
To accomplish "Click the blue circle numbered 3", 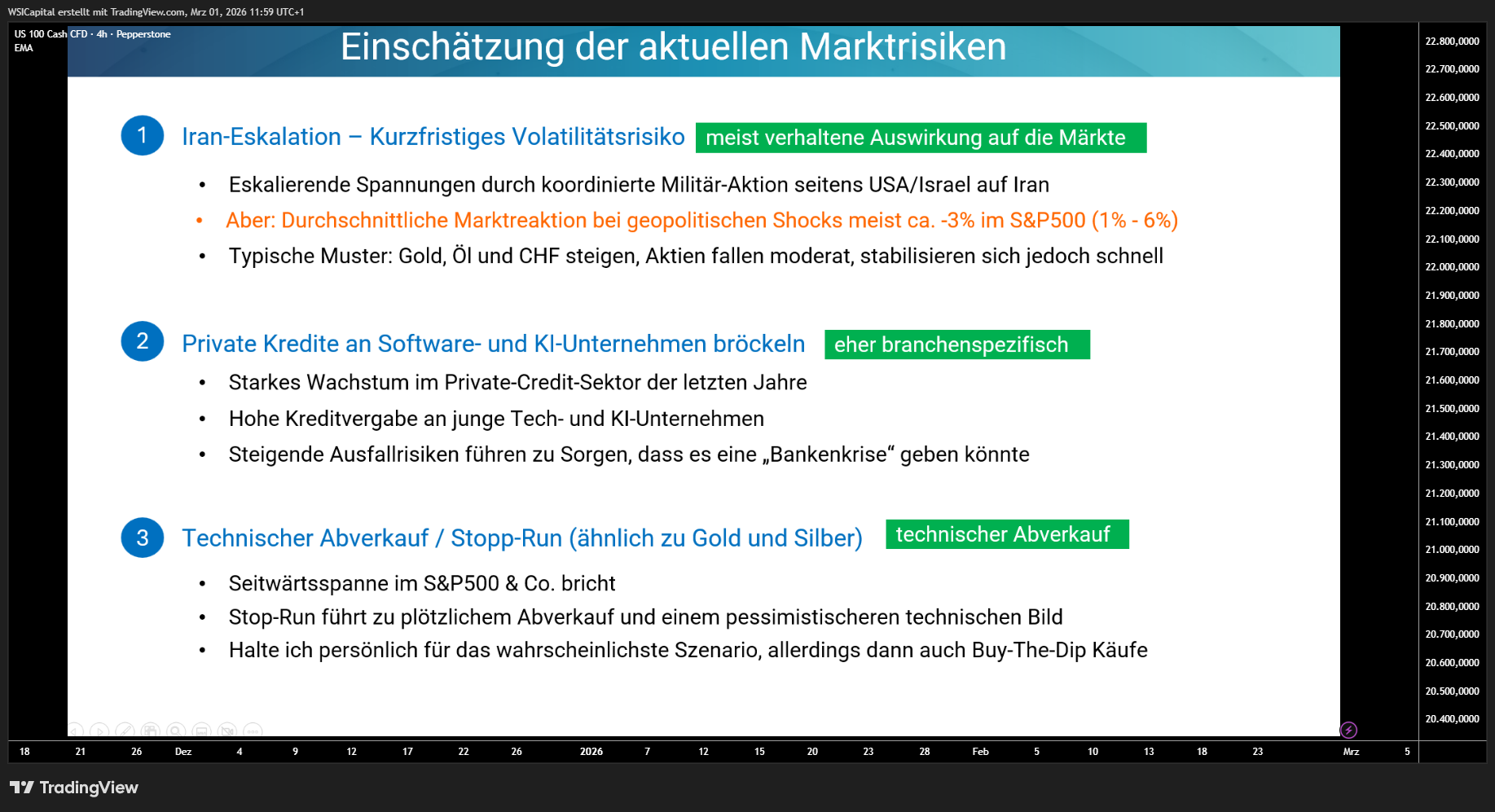I will pyautogui.click(x=143, y=538).
